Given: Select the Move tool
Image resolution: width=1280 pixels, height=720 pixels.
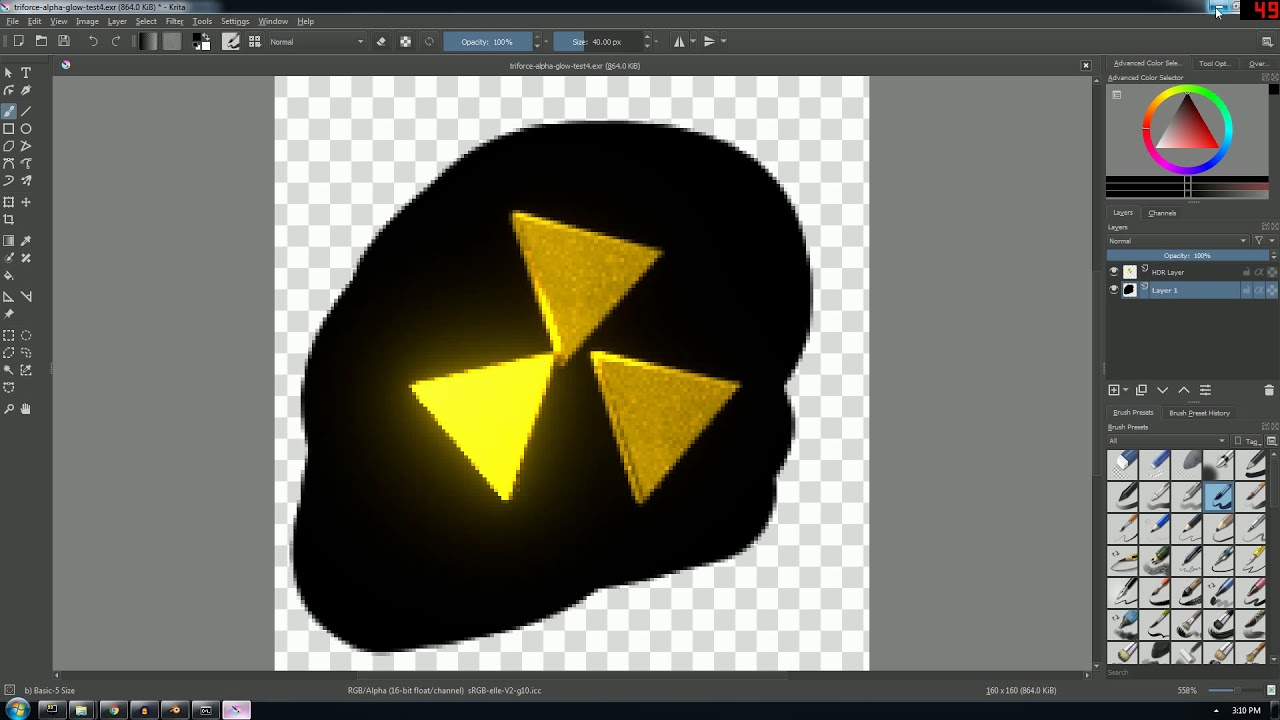Looking at the screenshot, I should pyautogui.click(x=26, y=202).
